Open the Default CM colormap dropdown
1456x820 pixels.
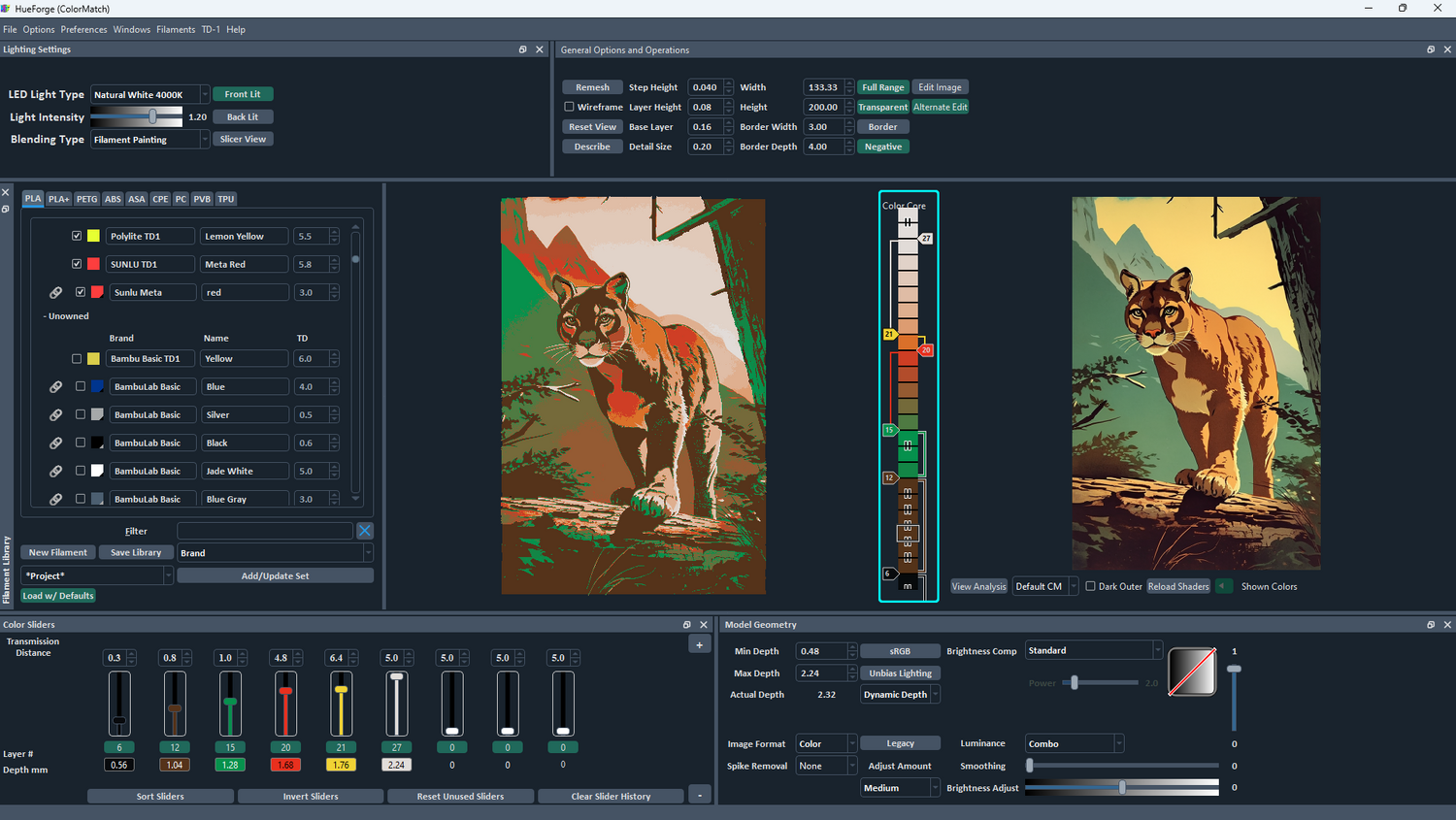click(1045, 586)
